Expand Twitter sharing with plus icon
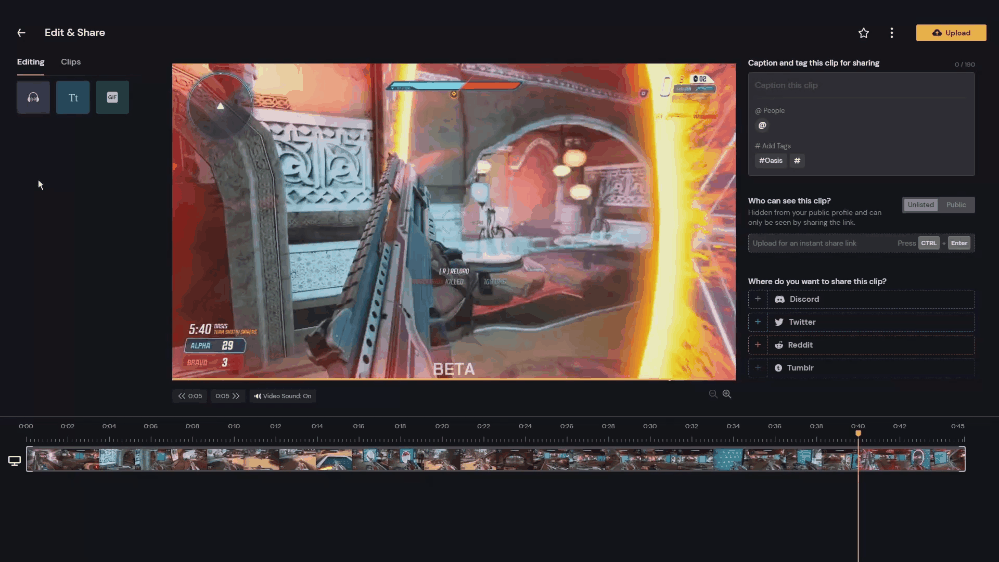This screenshot has width=999, height=562. (x=758, y=322)
